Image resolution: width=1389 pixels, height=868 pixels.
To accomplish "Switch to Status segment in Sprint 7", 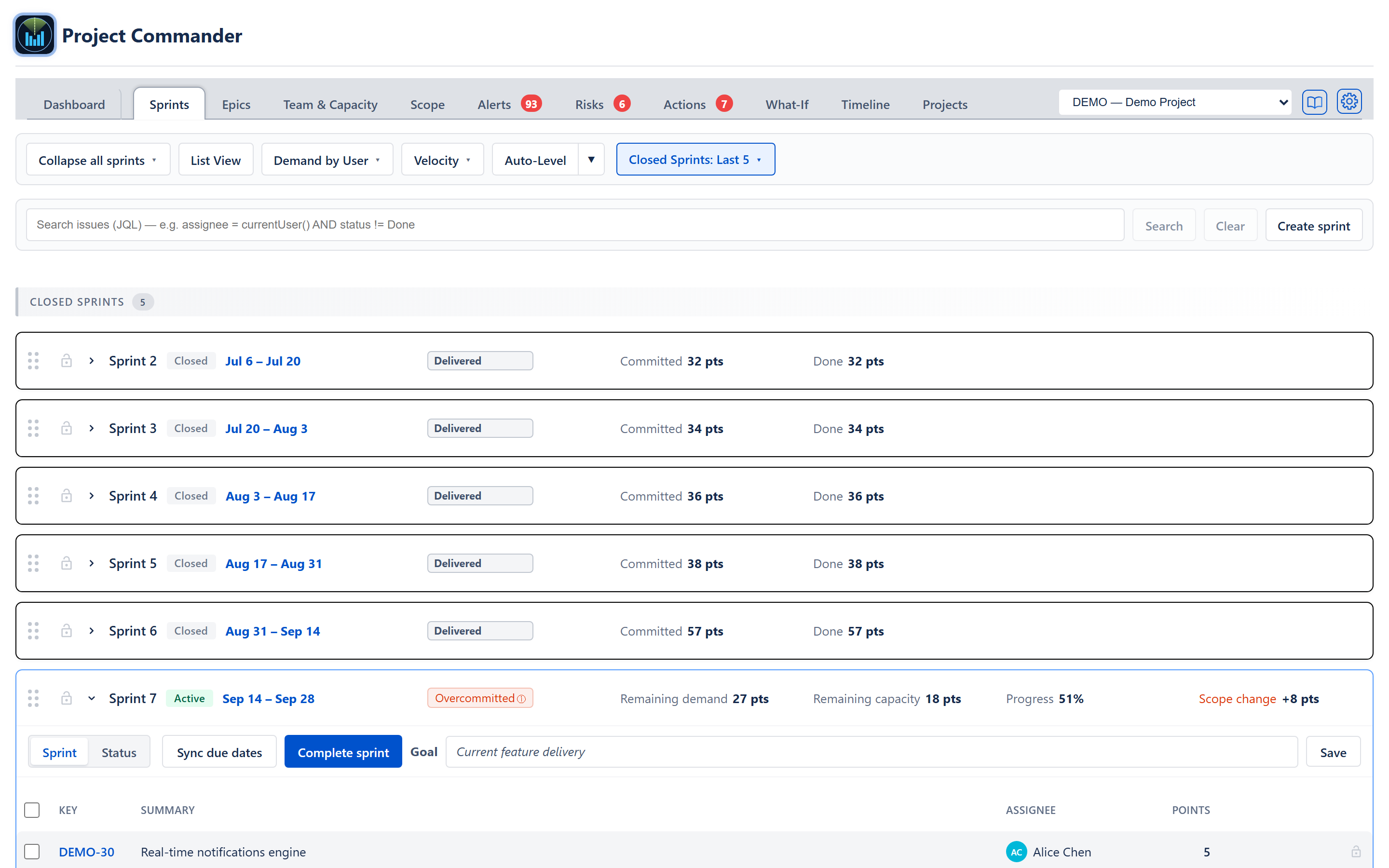I will coord(119,752).
